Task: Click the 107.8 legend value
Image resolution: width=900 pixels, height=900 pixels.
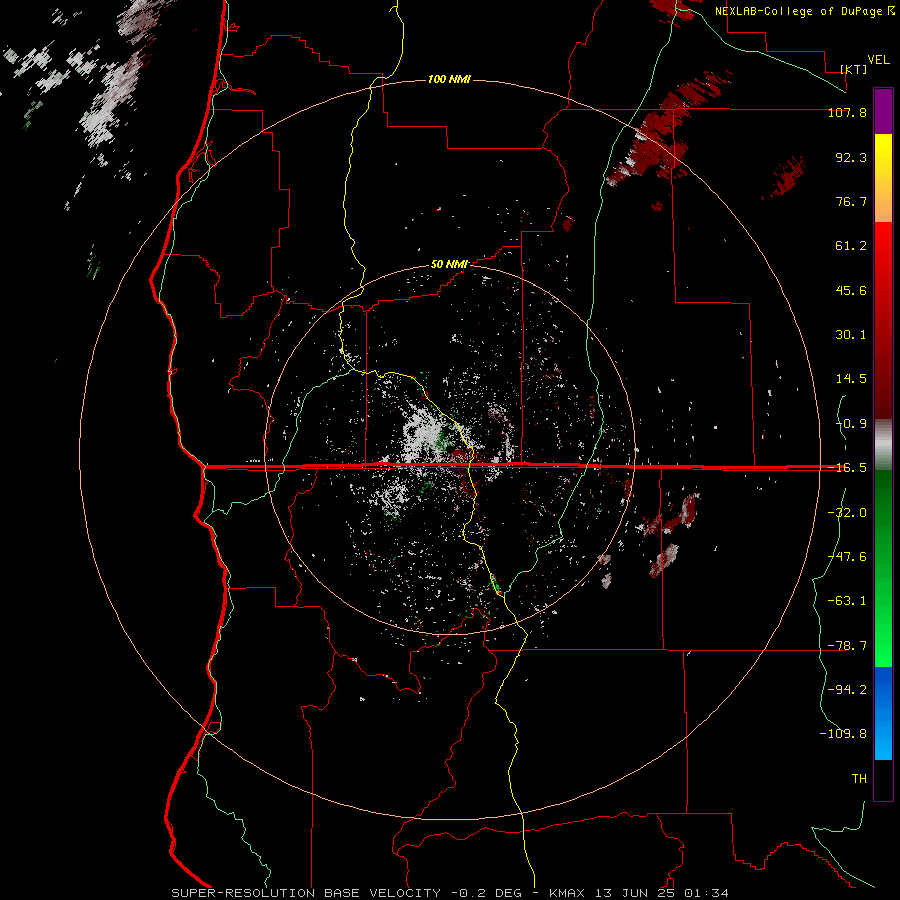Action: coord(847,112)
